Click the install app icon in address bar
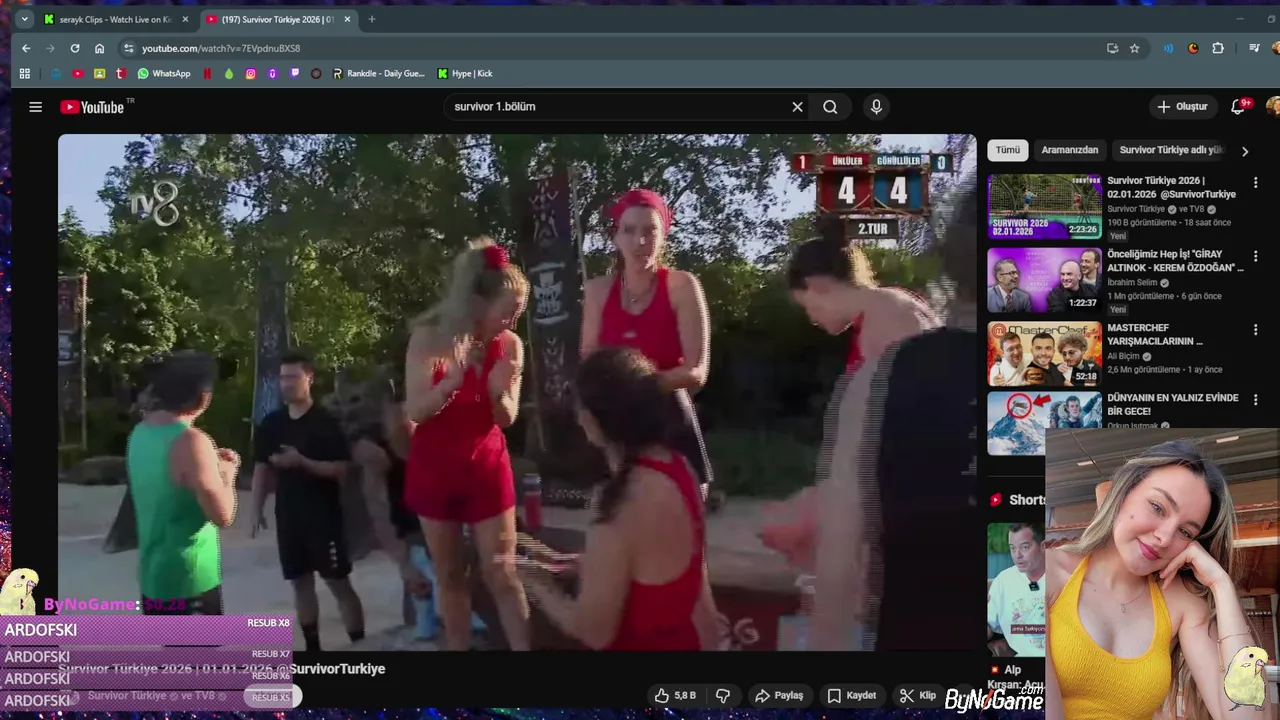1280x720 pixels. pos(1112,48)
